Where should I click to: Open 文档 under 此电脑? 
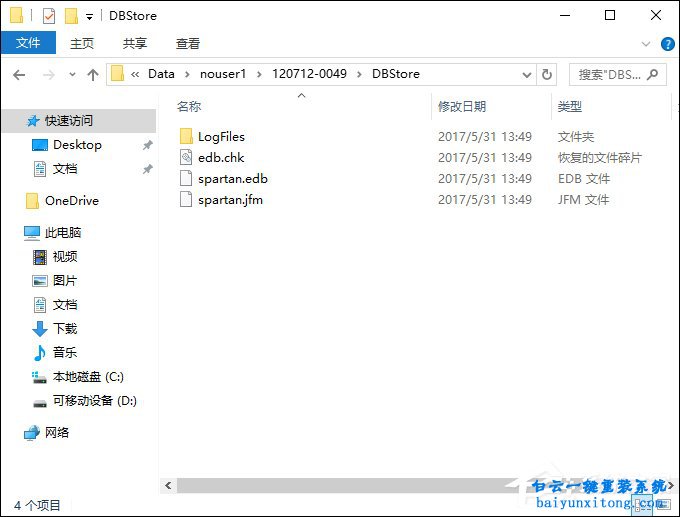65,305
